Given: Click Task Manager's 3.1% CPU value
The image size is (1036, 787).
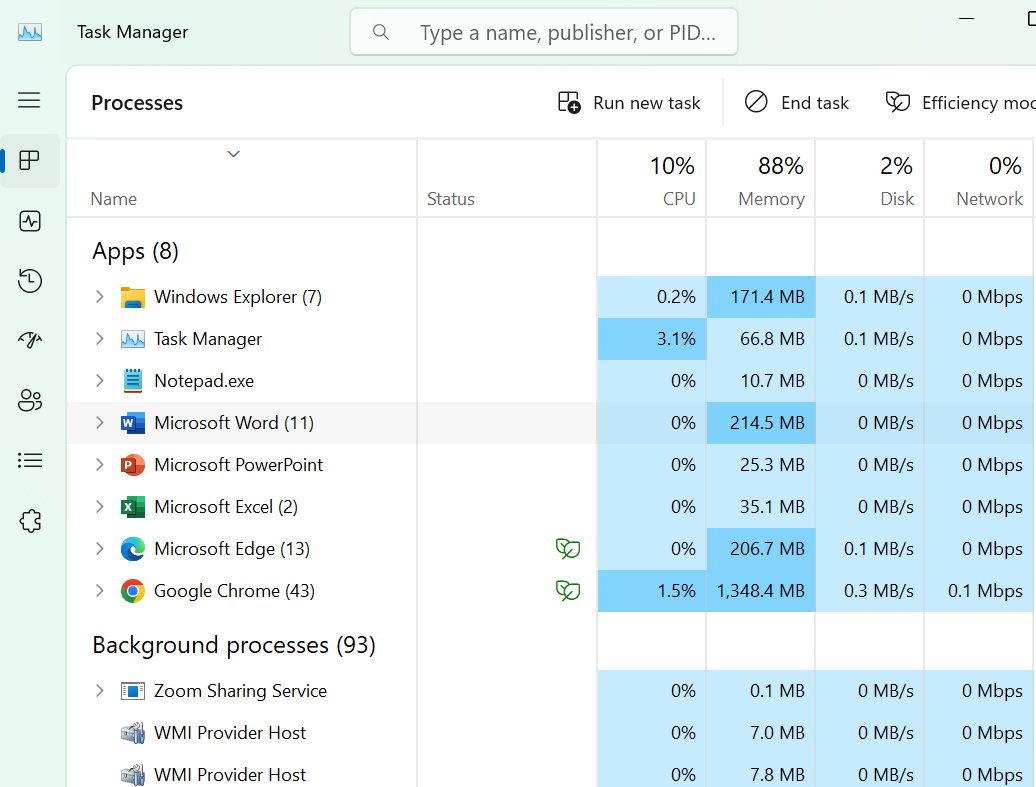Looking at the screenshot, I should [x=651, y=339].
